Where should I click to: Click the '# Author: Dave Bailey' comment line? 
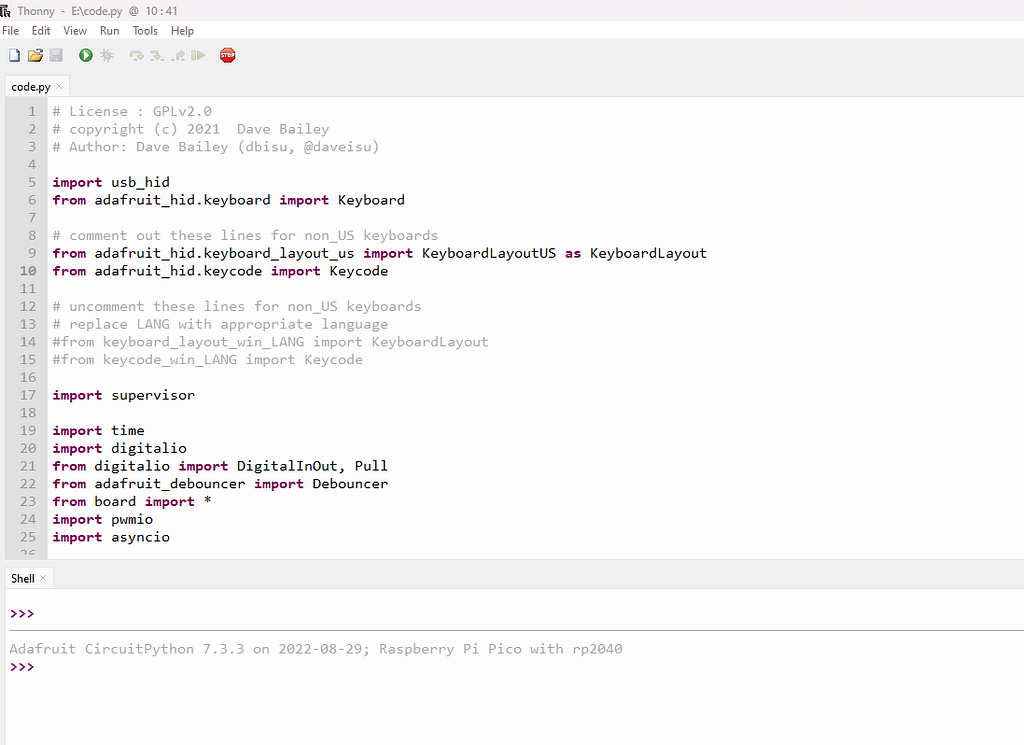216,147
